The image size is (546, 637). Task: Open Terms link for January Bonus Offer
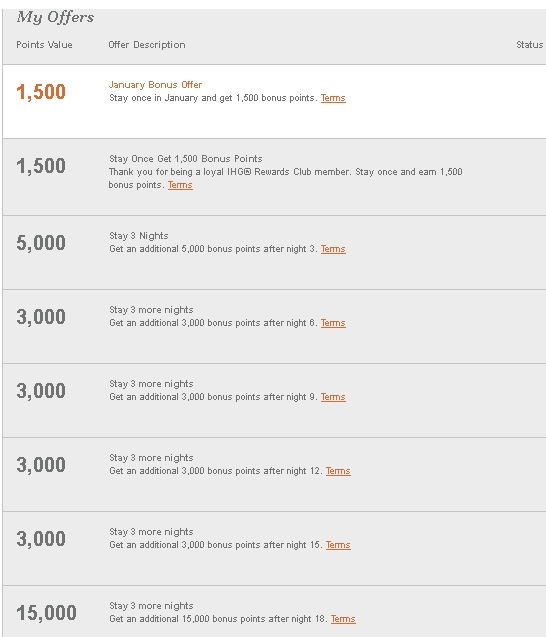click(x=333, y=98)
